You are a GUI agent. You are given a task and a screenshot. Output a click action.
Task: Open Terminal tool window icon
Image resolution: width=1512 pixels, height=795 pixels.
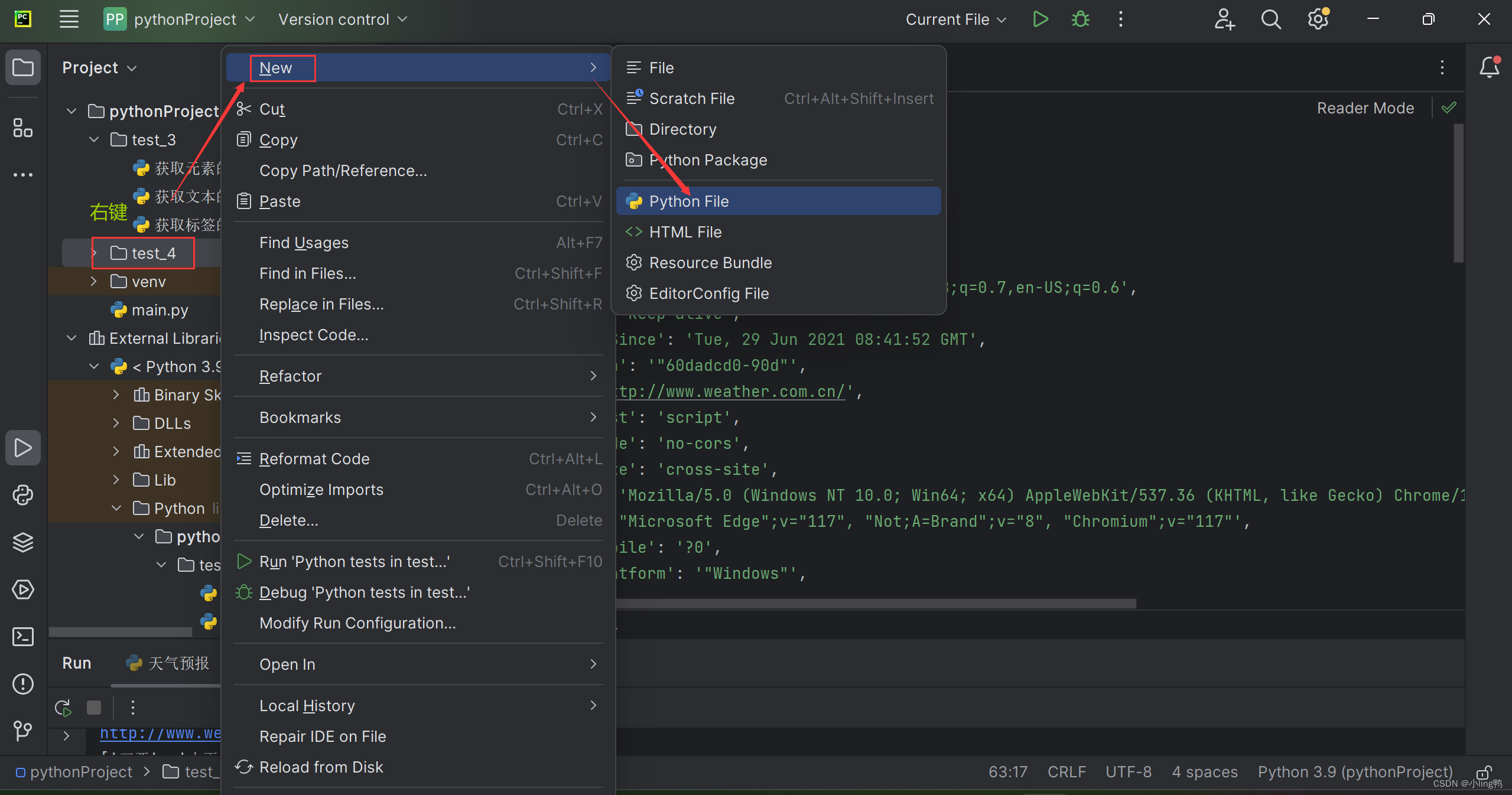(x=22, y=637)
